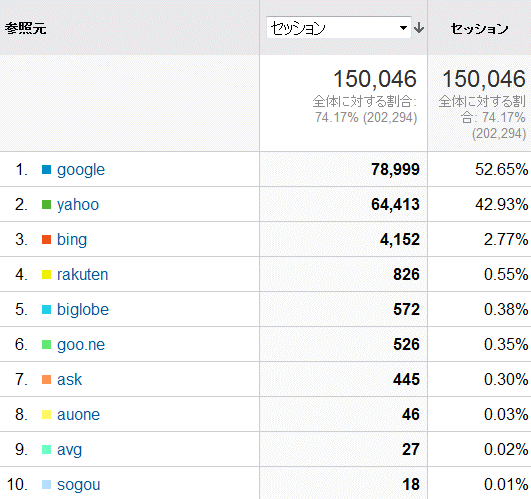Select the 445 sessions value
Screen dimensions: 531x499
[x=406, y=379]
